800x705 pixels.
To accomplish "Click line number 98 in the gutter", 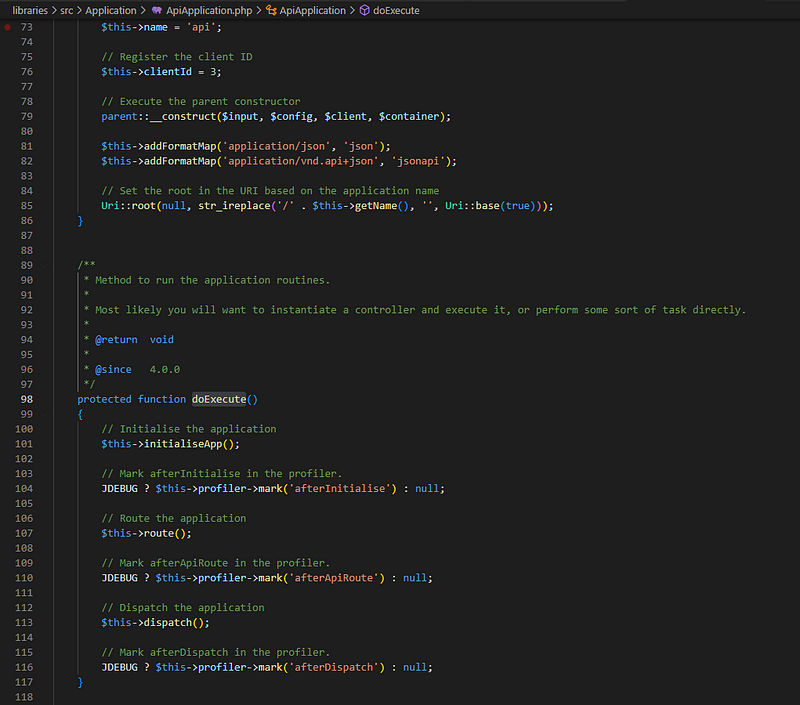I will pyautogui.click(x=27, y=399).
